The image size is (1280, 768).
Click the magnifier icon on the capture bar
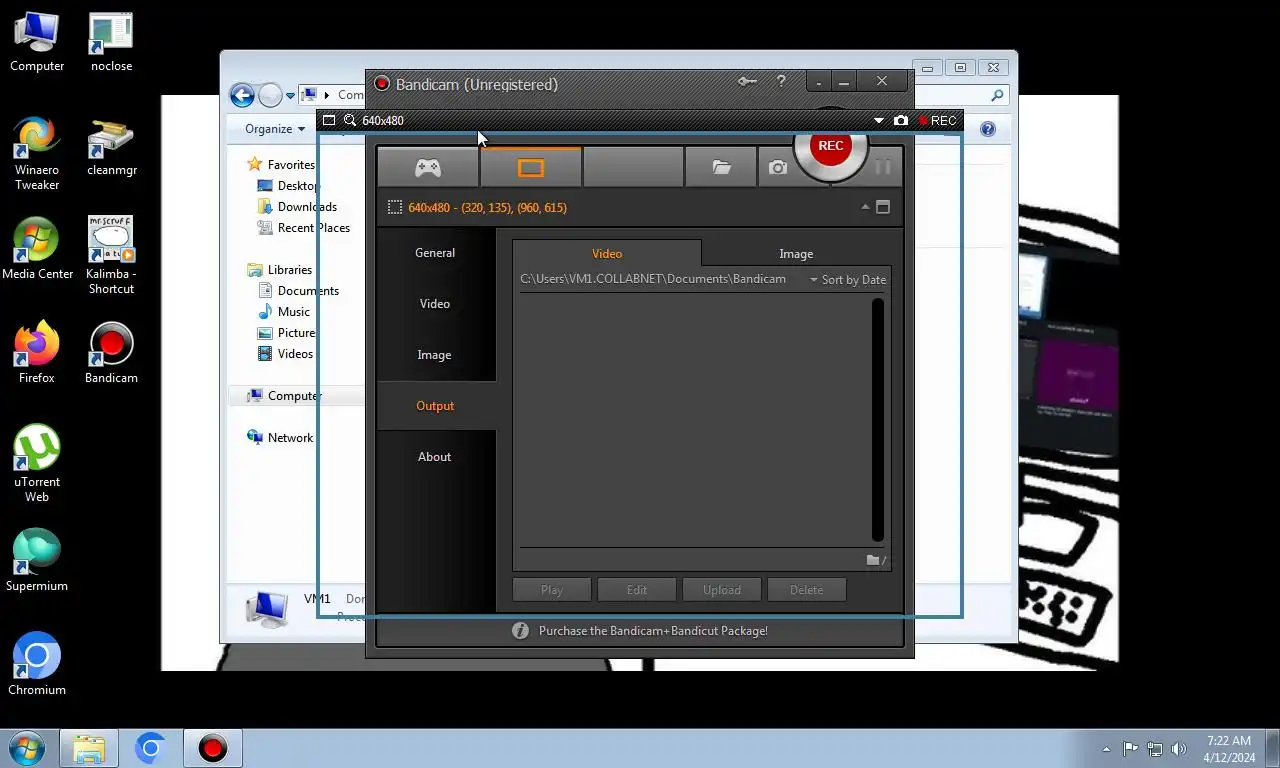point(349,120)
